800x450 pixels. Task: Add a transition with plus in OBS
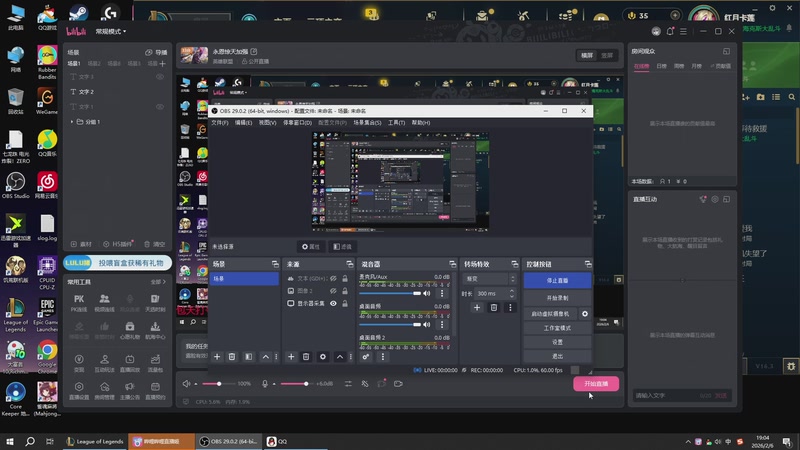477,308
